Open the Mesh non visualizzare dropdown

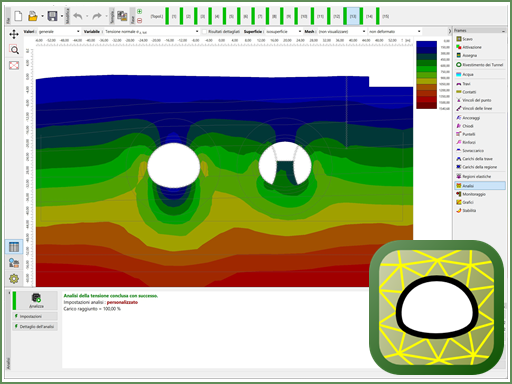(341, 31)
